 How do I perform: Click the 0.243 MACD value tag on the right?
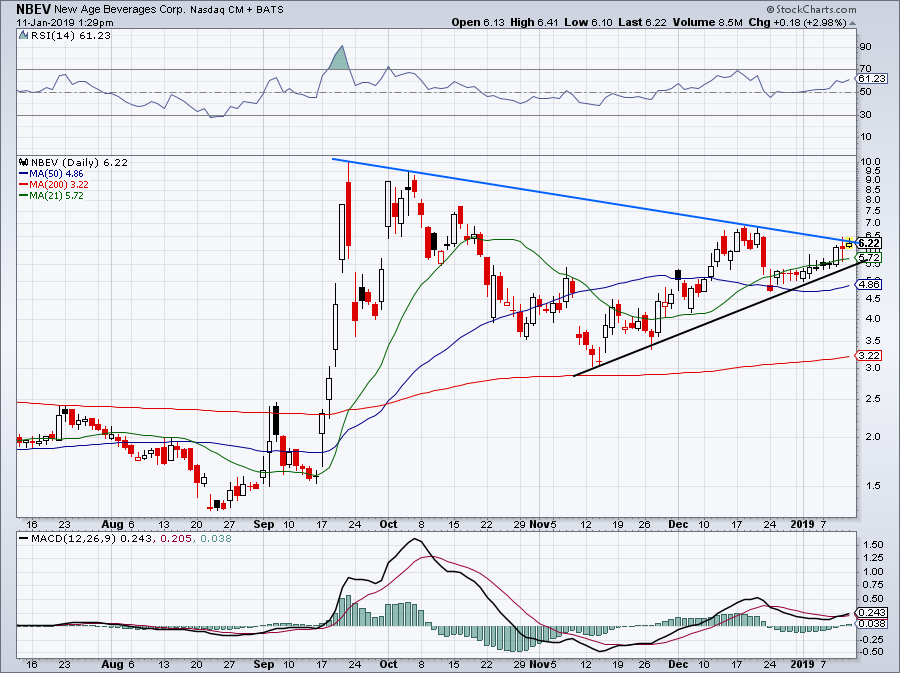pos(872,613)
